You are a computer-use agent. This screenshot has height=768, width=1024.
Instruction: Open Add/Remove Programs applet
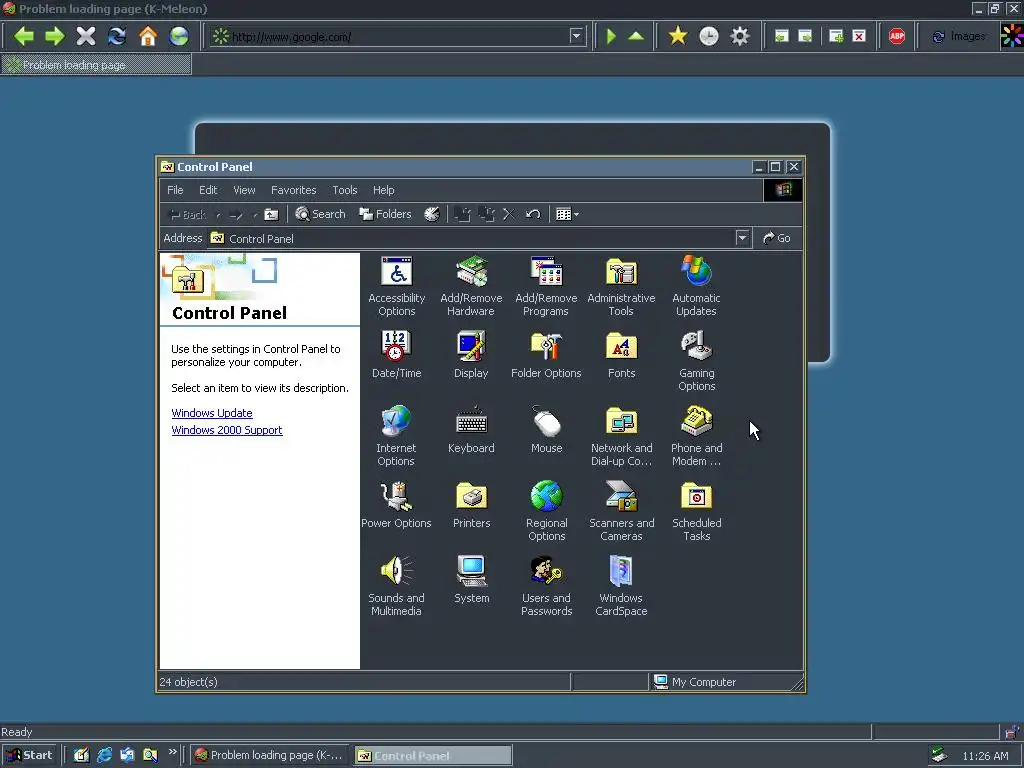pyautogui.click(x=546, y=286)
